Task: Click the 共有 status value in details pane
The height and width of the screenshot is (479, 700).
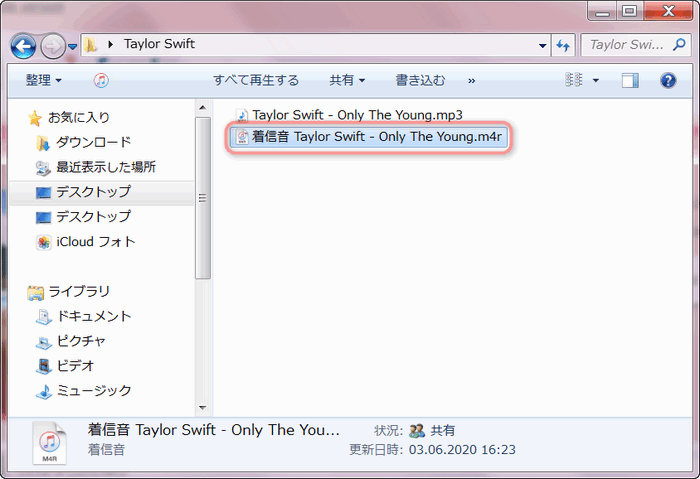Action: coord(442,430)
